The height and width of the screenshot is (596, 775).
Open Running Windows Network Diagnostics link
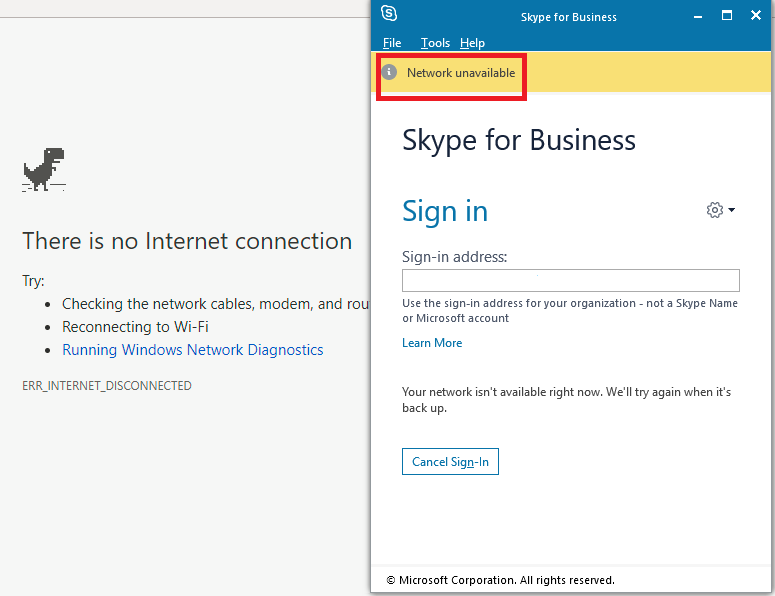pos(193,350)
